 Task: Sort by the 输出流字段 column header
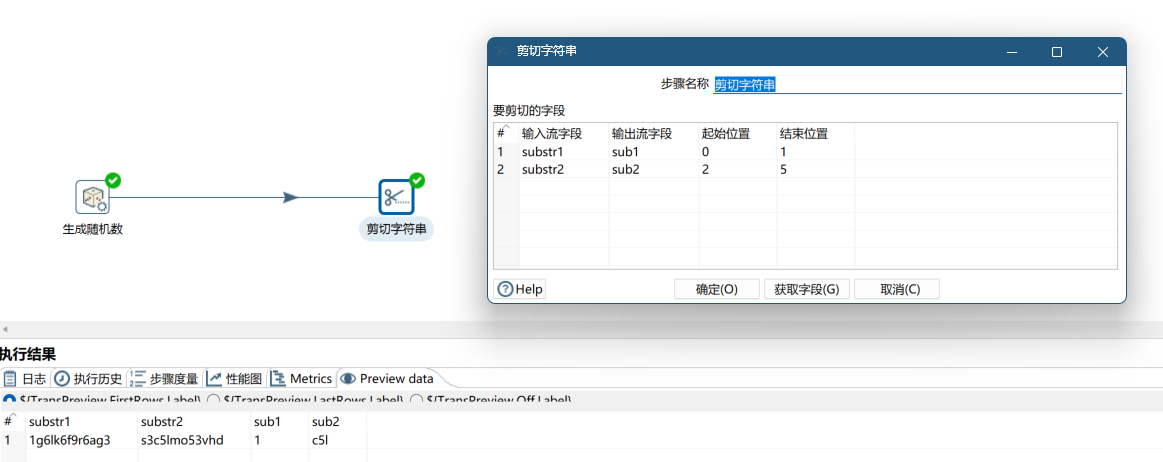click(x=653, y=133)
